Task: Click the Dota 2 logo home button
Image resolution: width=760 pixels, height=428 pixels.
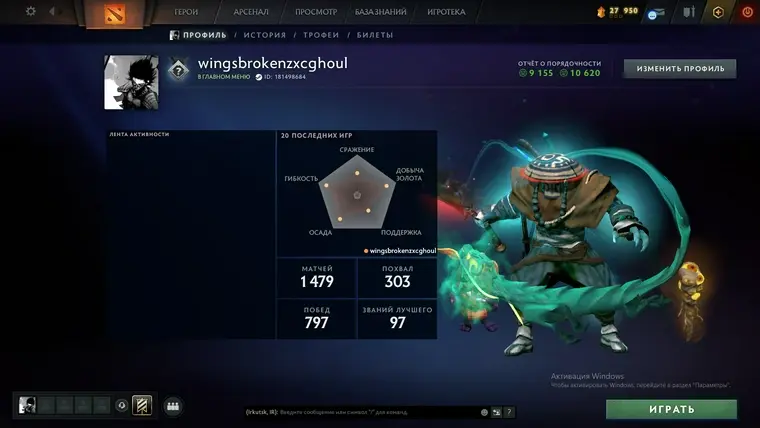Action: 114,13
